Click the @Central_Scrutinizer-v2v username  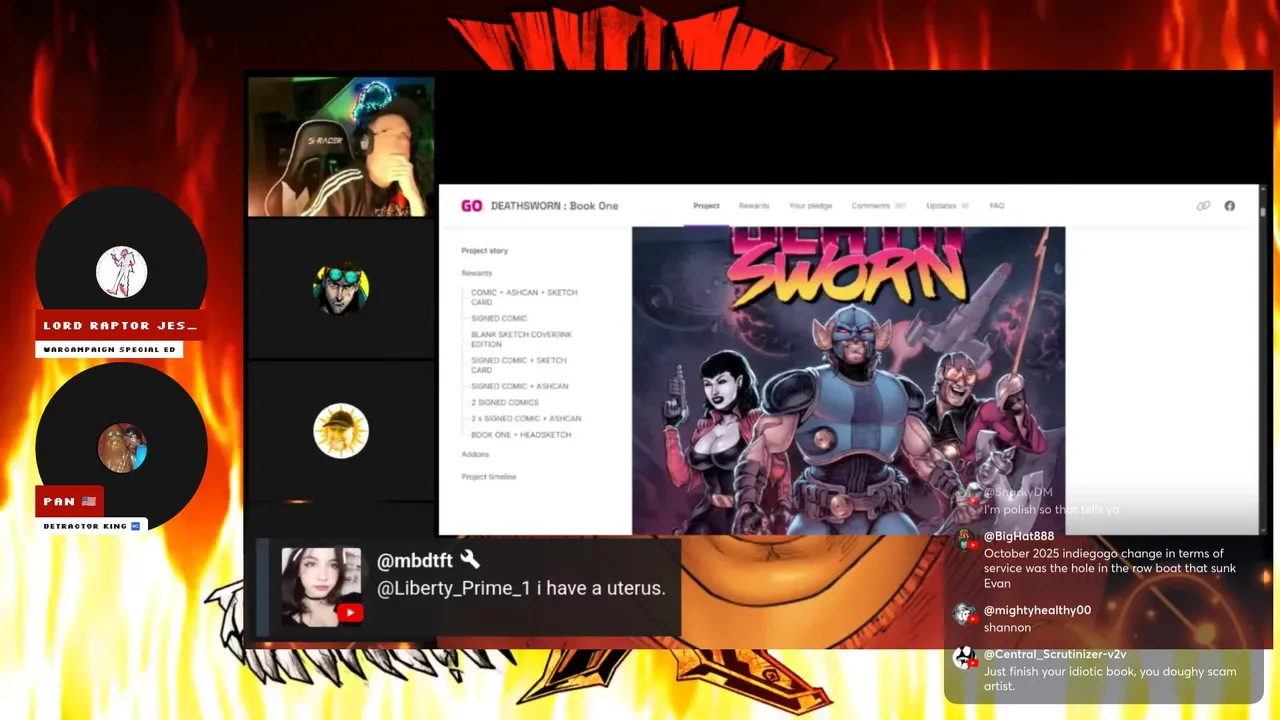pos(1055,654)
